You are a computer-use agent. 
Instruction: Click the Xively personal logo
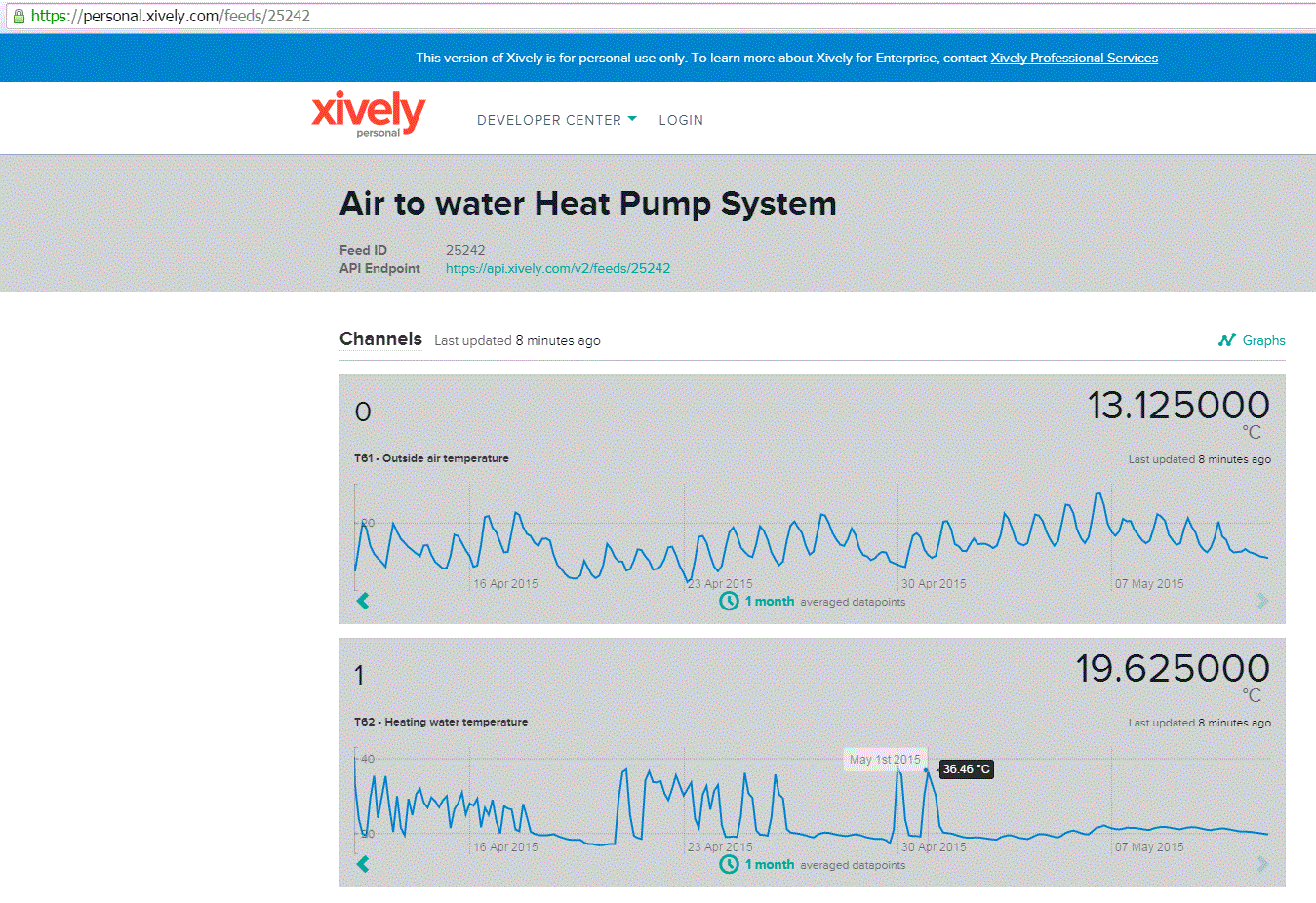(368, 114)
